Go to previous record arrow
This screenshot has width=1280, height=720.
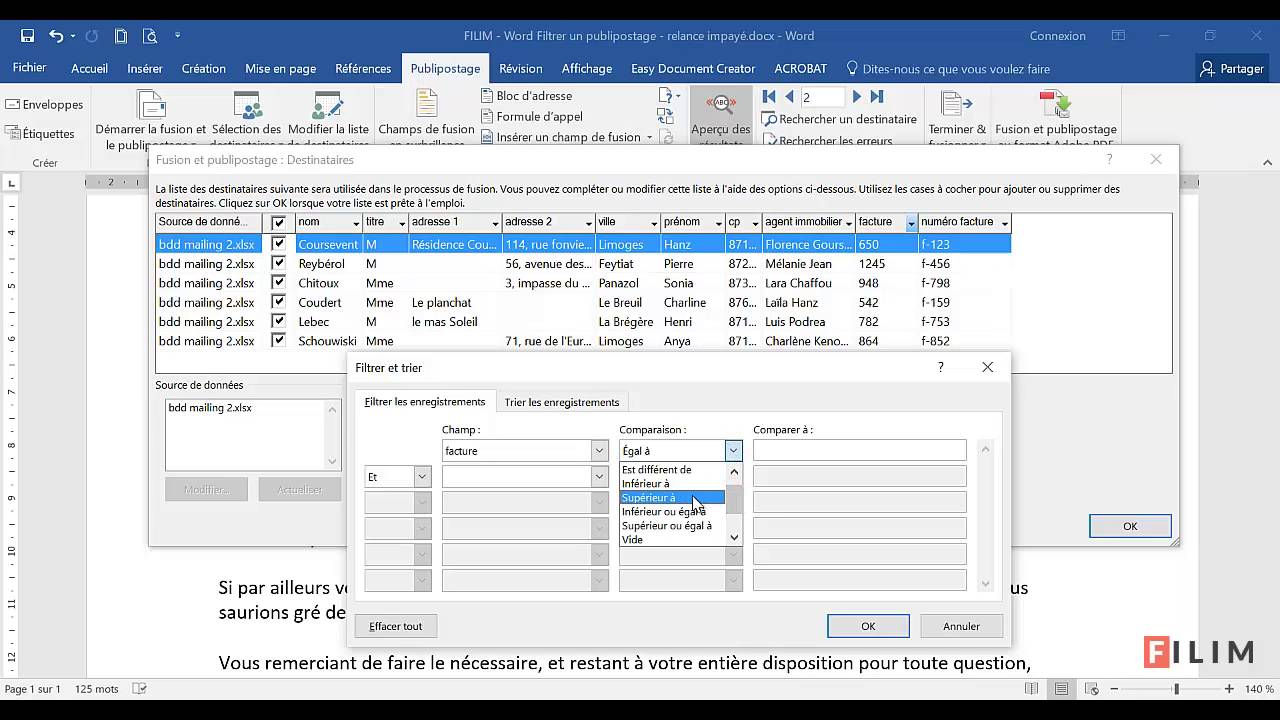click(x=789, y=97)
